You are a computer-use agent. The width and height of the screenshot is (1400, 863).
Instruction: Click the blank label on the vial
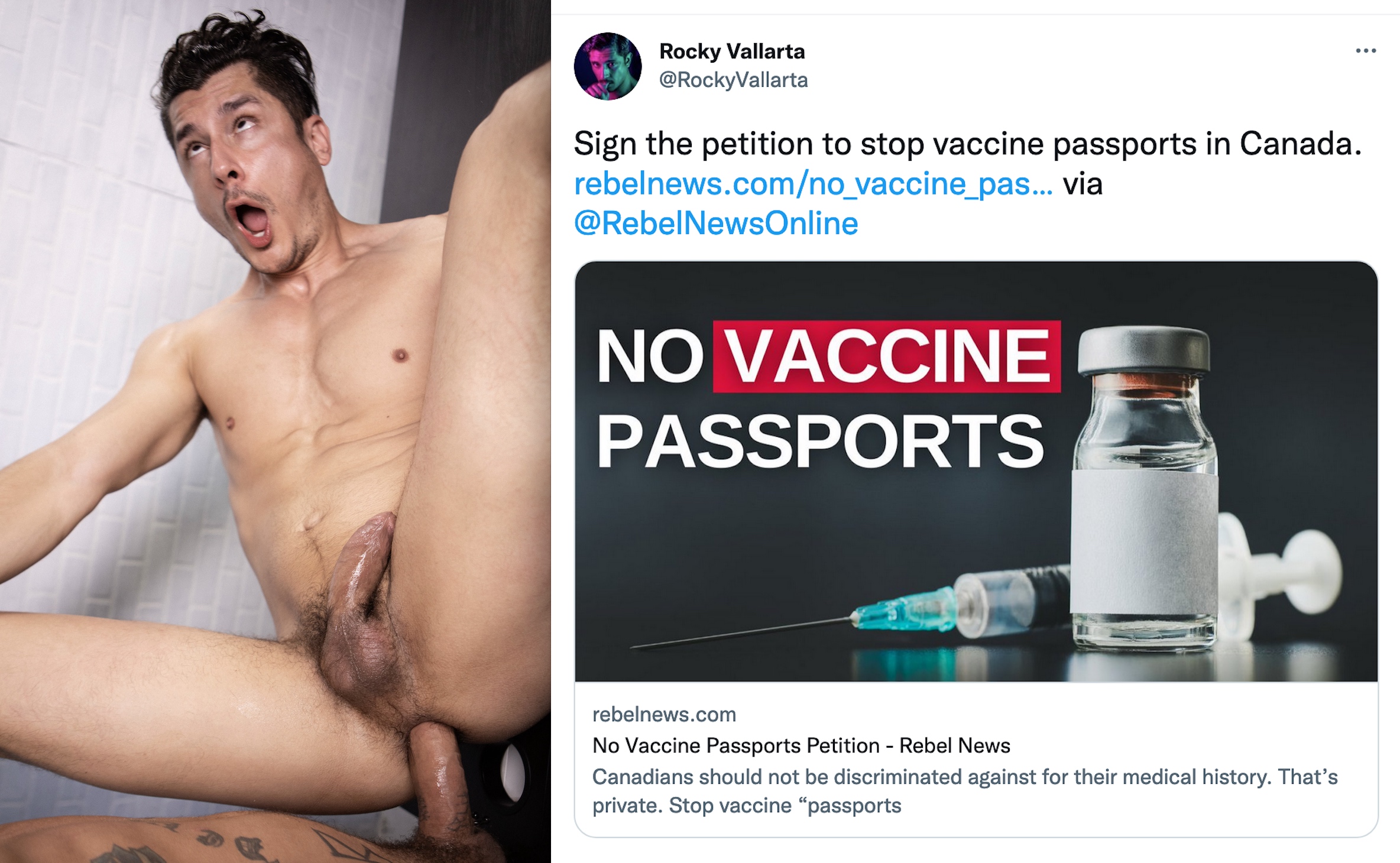click(x=1145, y=542)
